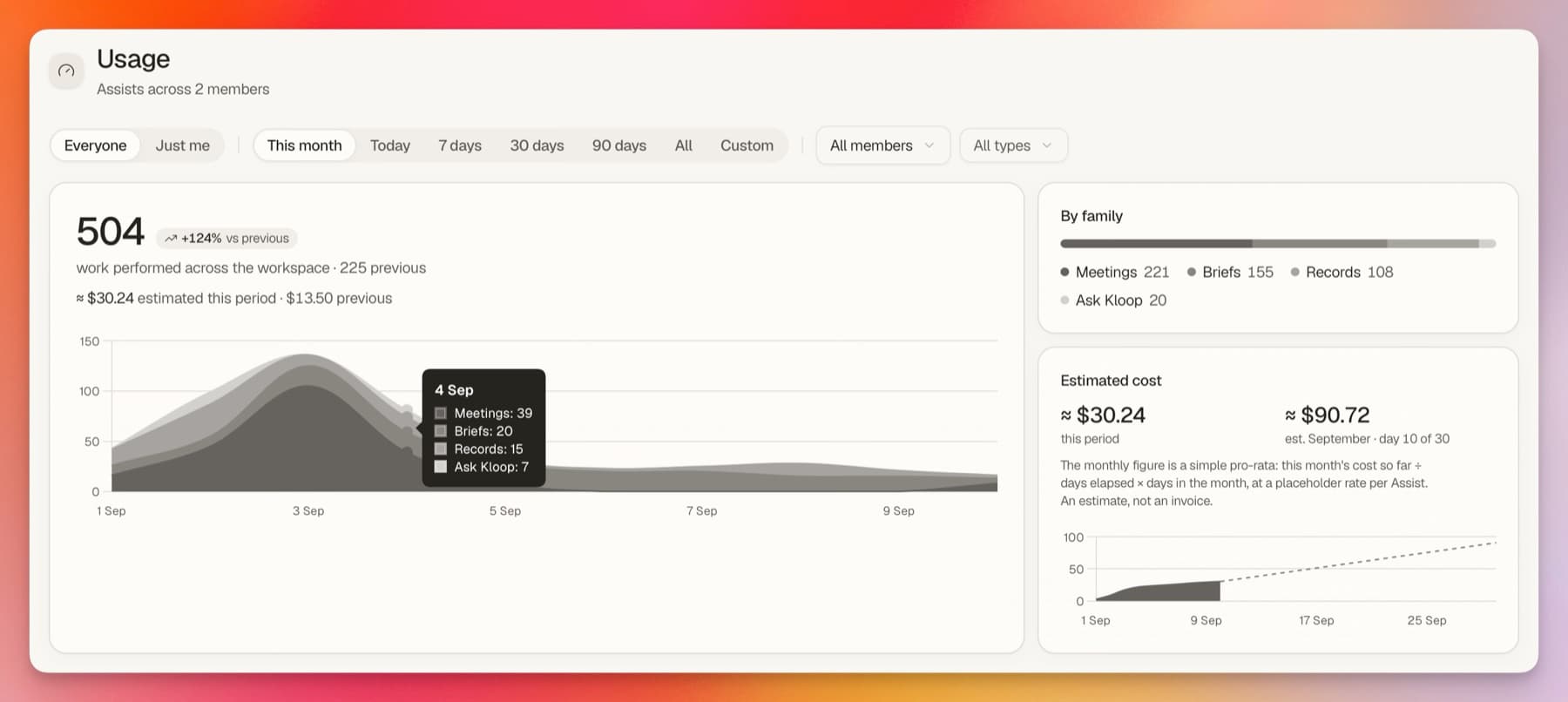Open the All types dropdown
This screenshot has height=702, width=1568.
(1013, 145)
